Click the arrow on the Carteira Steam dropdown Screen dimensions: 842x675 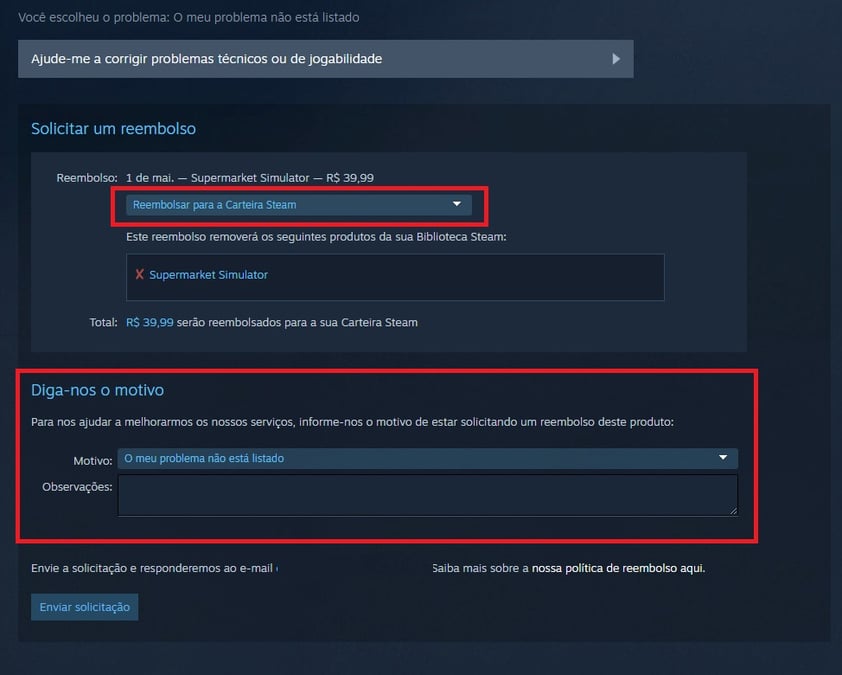[x=456, y=204]
